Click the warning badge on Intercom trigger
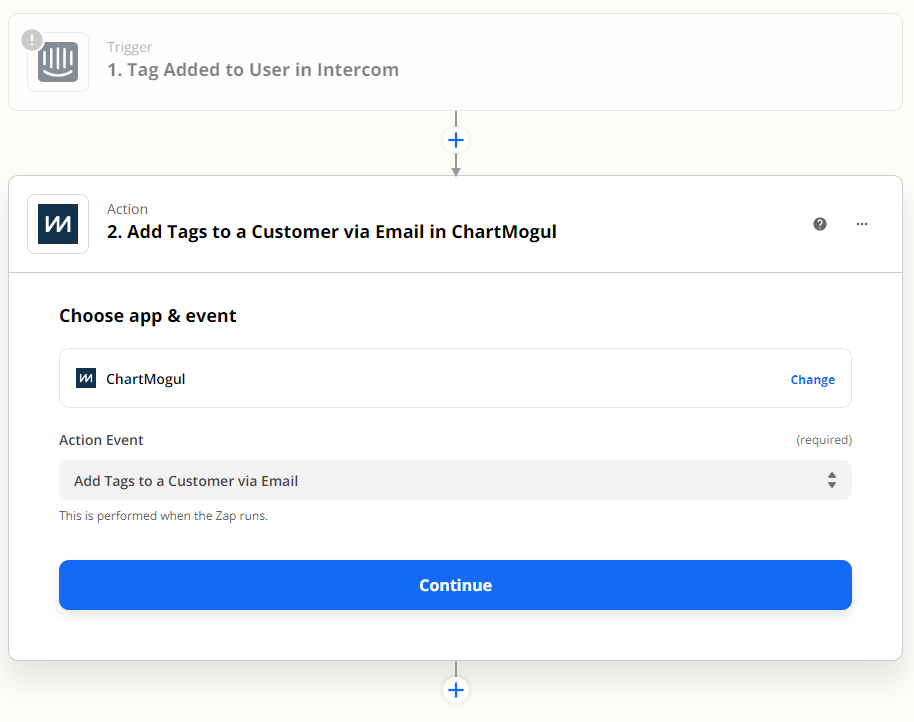914x722 pixels. pyautogui.click(x=32, y=40)
